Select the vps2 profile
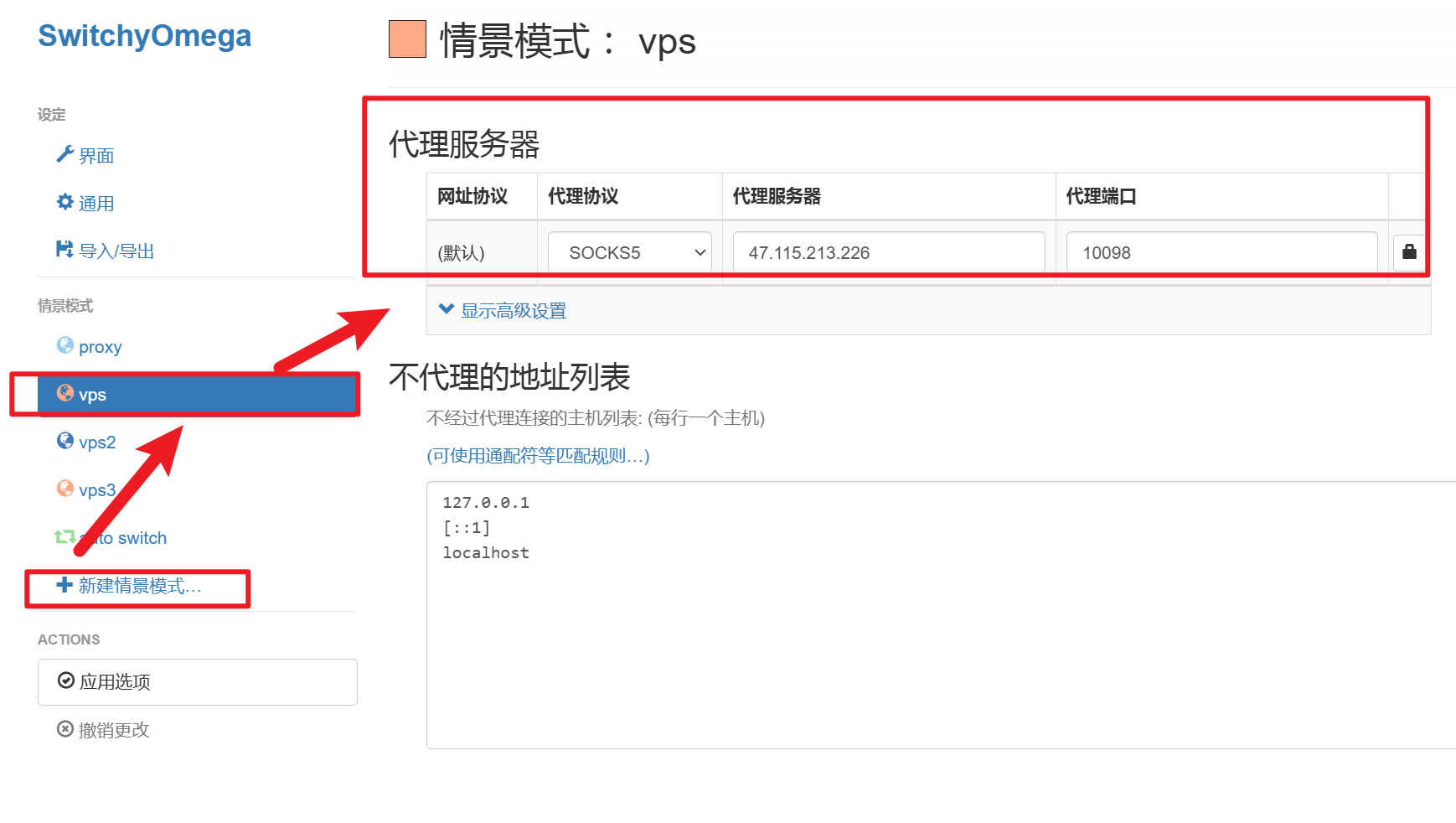 point(97,443)
